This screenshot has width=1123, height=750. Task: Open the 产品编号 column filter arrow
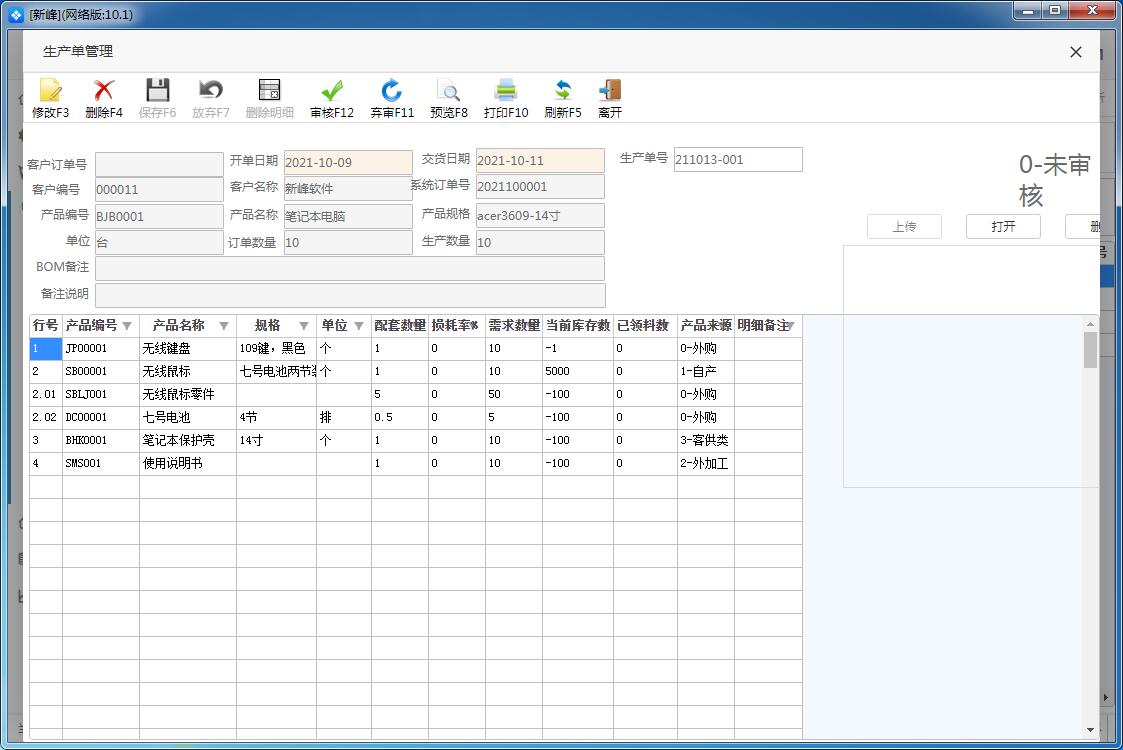tap(127, 326)
